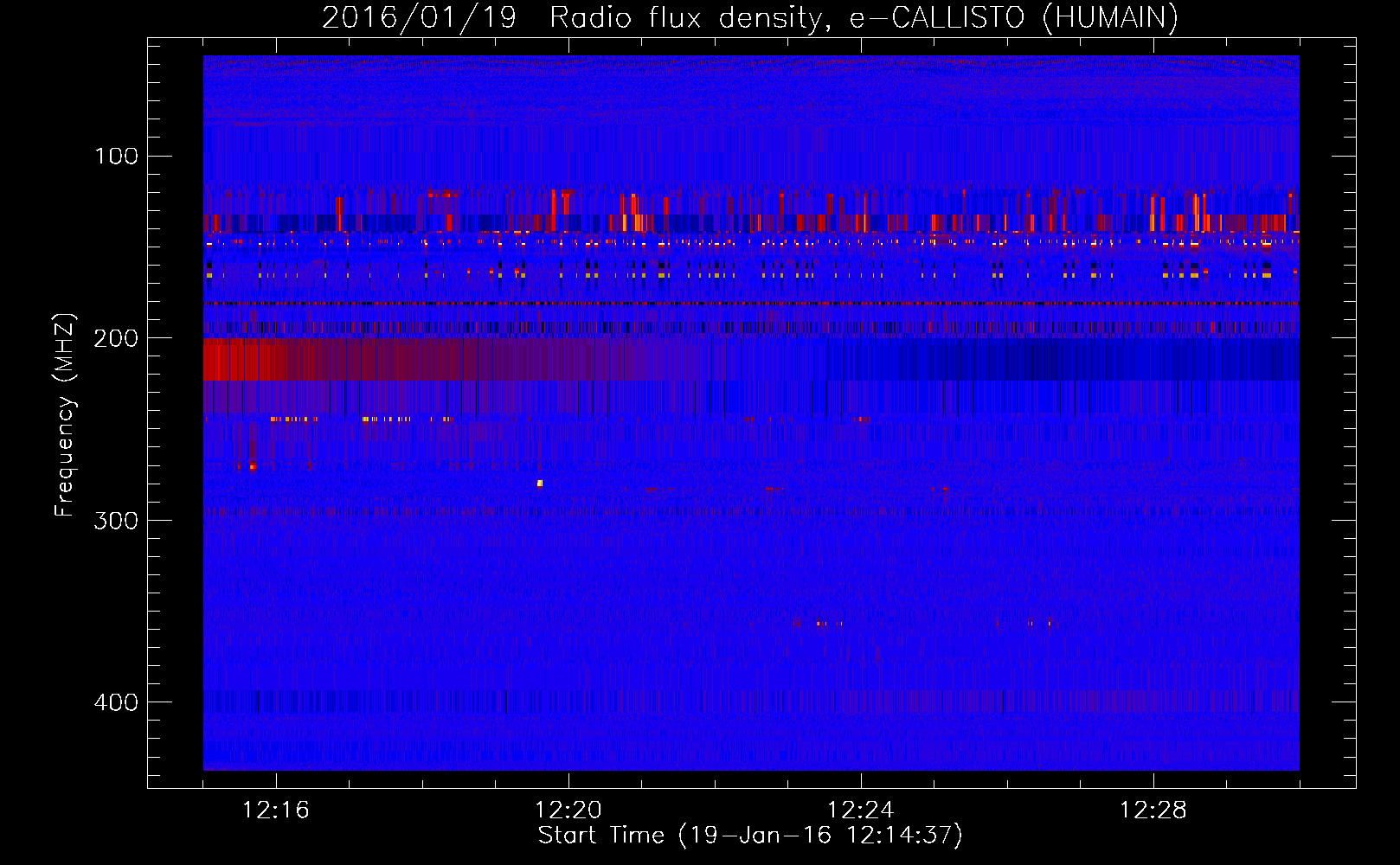Click the 'Frequency (MHZ)' axis label
Screen dimensions: 1400x865
65,415
